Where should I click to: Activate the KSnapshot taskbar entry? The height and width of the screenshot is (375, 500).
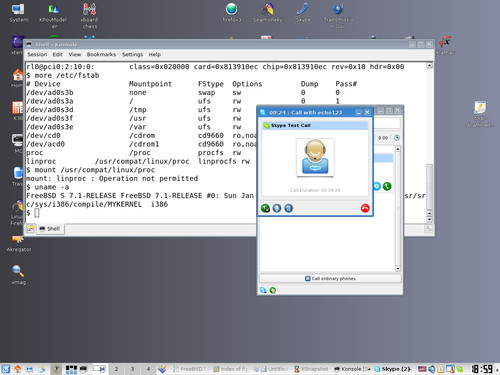[x=312, y=369]
